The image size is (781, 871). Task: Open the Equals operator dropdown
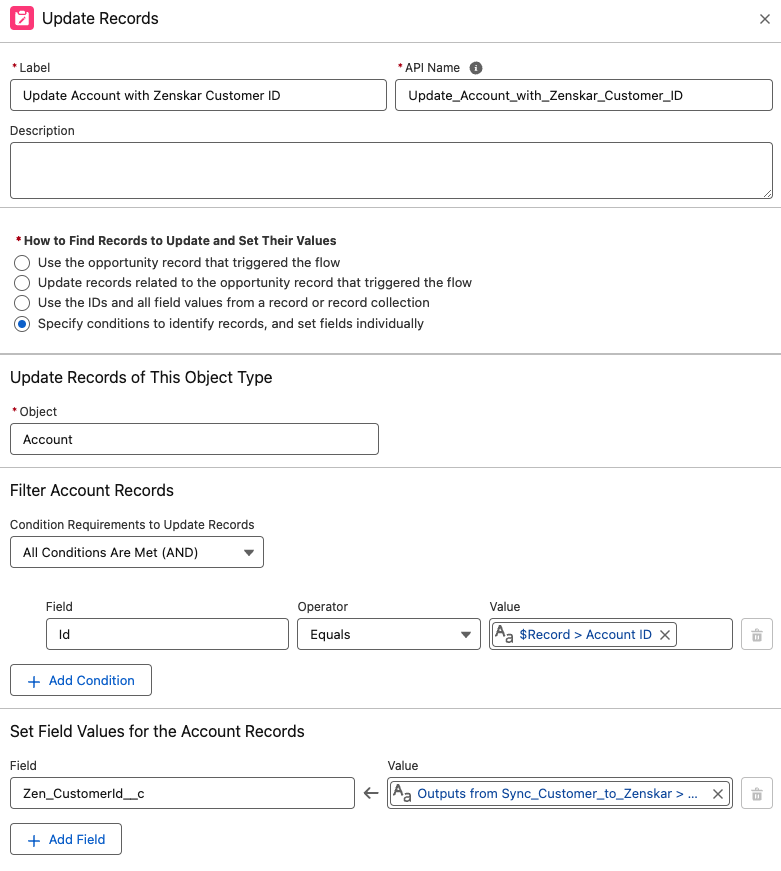389,634
